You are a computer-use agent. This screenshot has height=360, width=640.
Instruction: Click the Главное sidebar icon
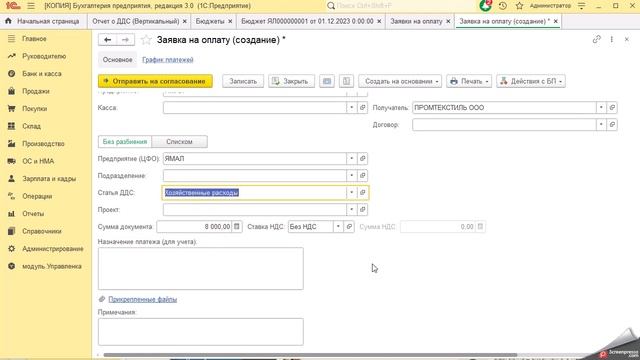tap(11, 39)
